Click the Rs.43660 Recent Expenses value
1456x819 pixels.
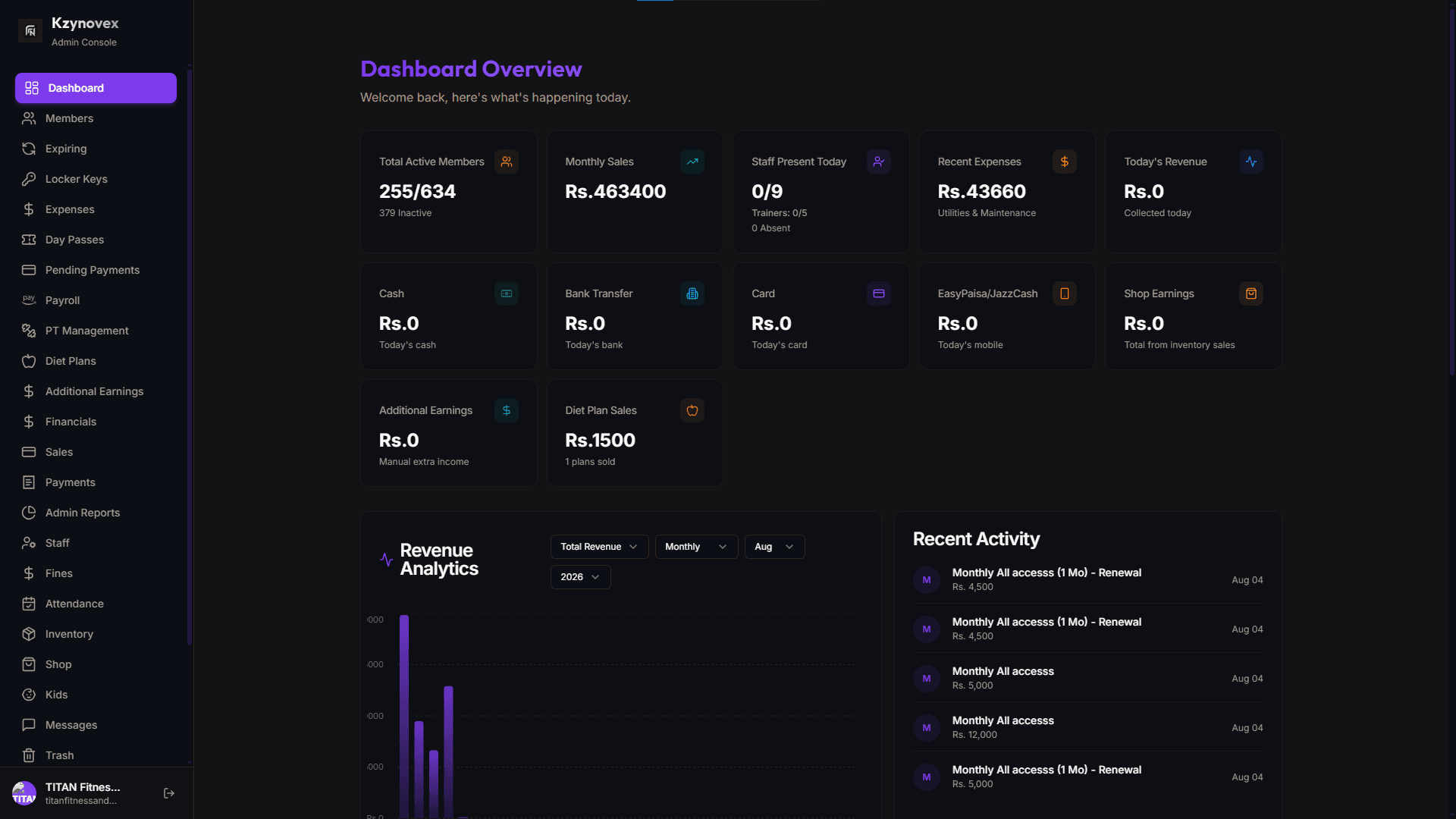(x=981, y=192)
